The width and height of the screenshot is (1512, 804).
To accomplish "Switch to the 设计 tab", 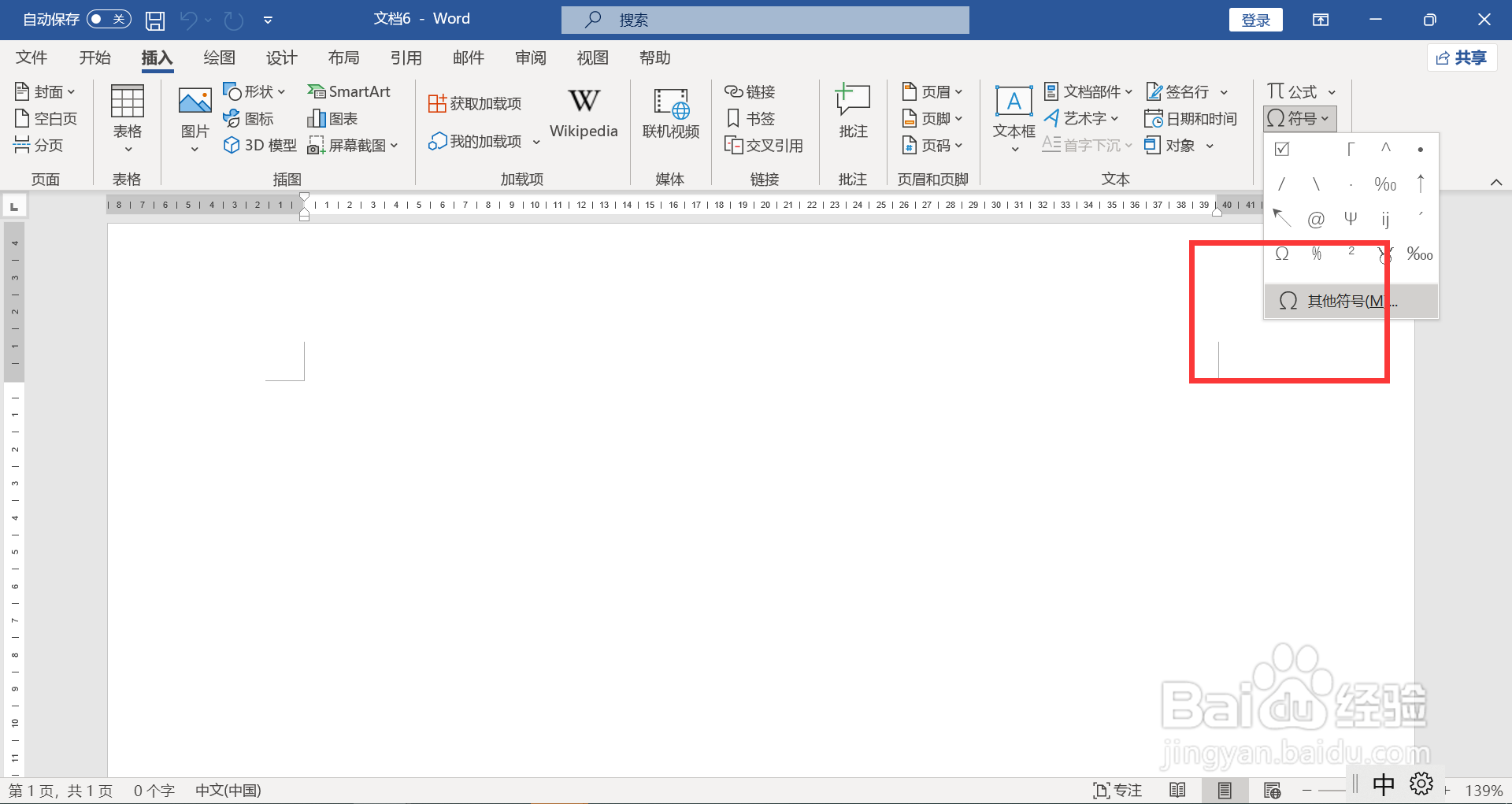I will [281, 57].
